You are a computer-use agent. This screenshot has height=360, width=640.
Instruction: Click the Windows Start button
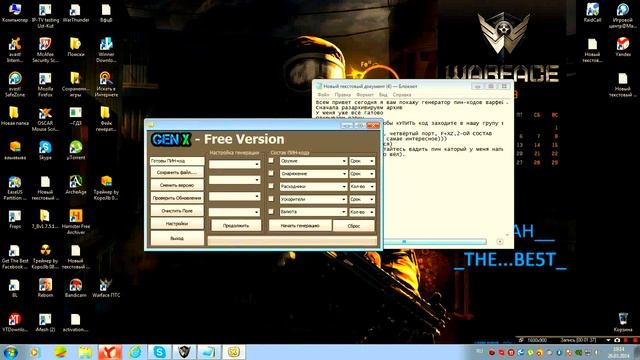(x=10, y=352)
